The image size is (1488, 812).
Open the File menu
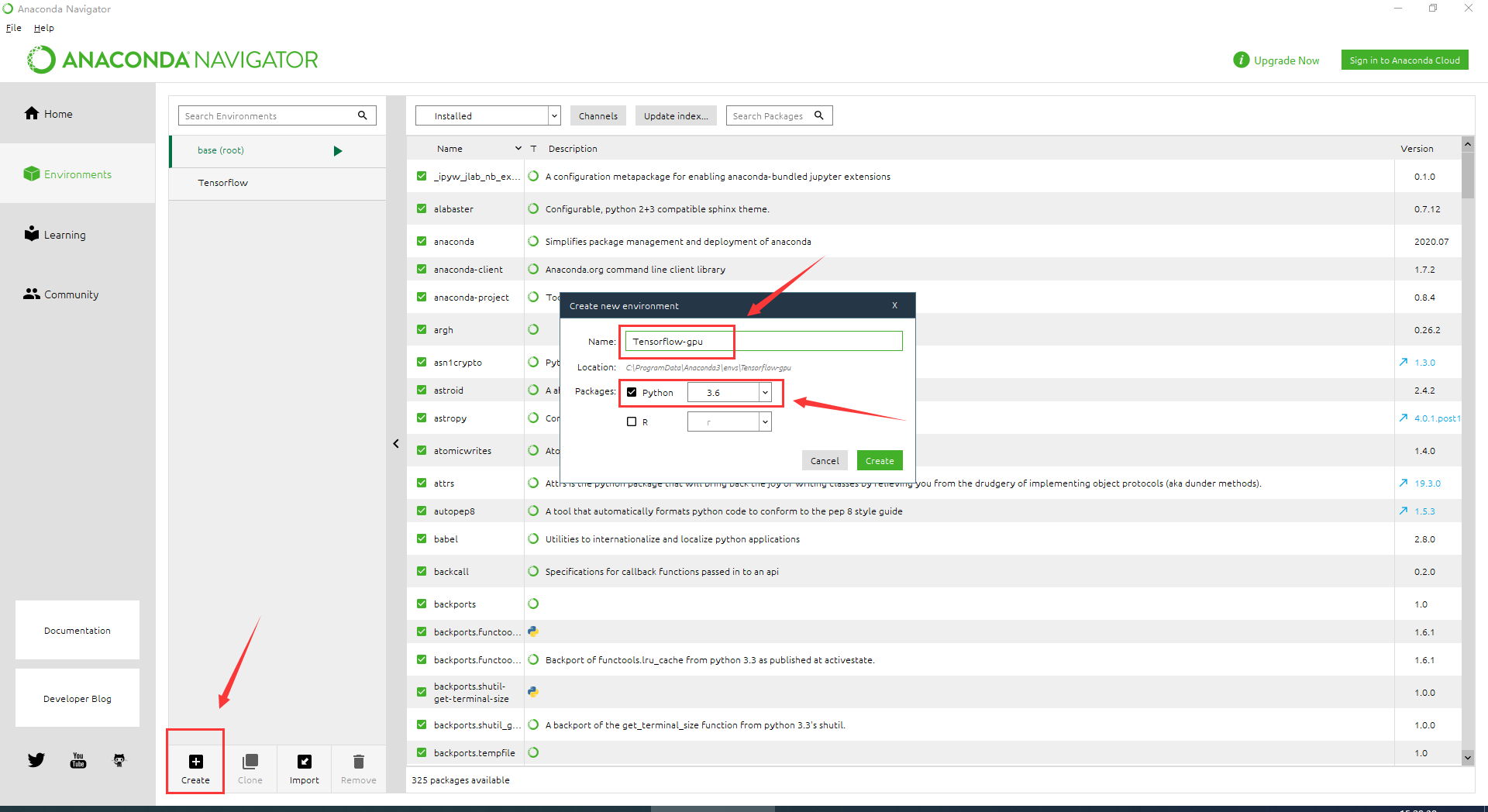pyautogui.click(x=14, y=27)
